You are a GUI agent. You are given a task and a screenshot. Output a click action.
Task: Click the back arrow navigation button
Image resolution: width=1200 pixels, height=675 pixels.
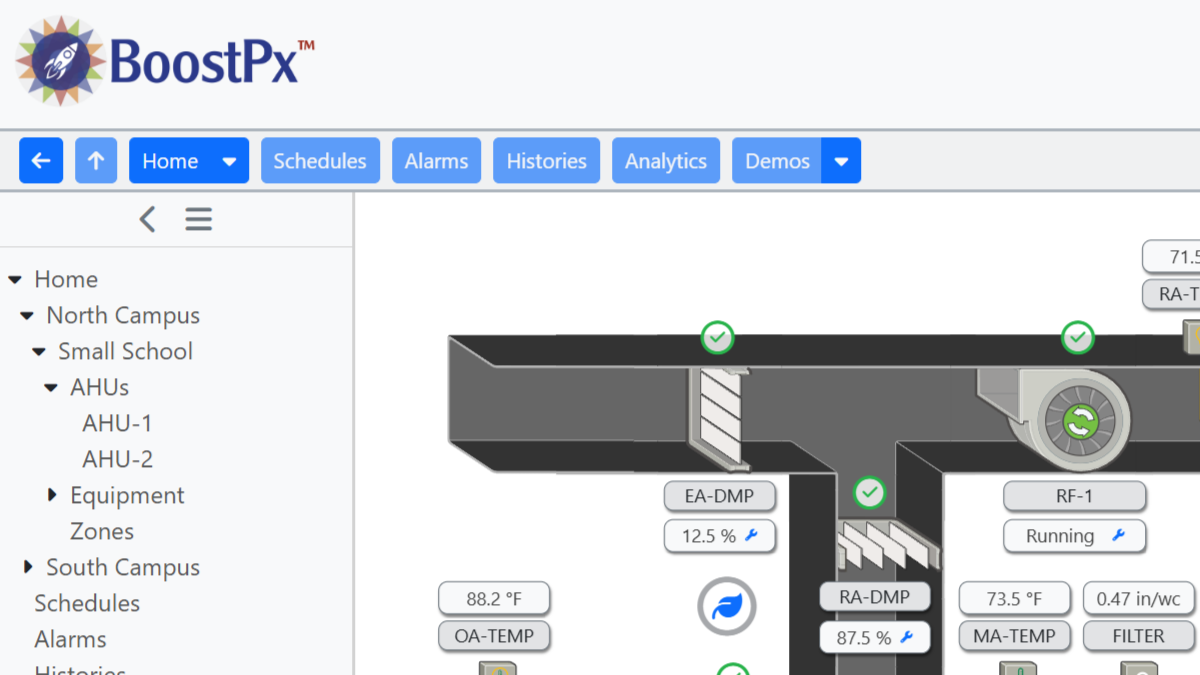click(41, 161)
